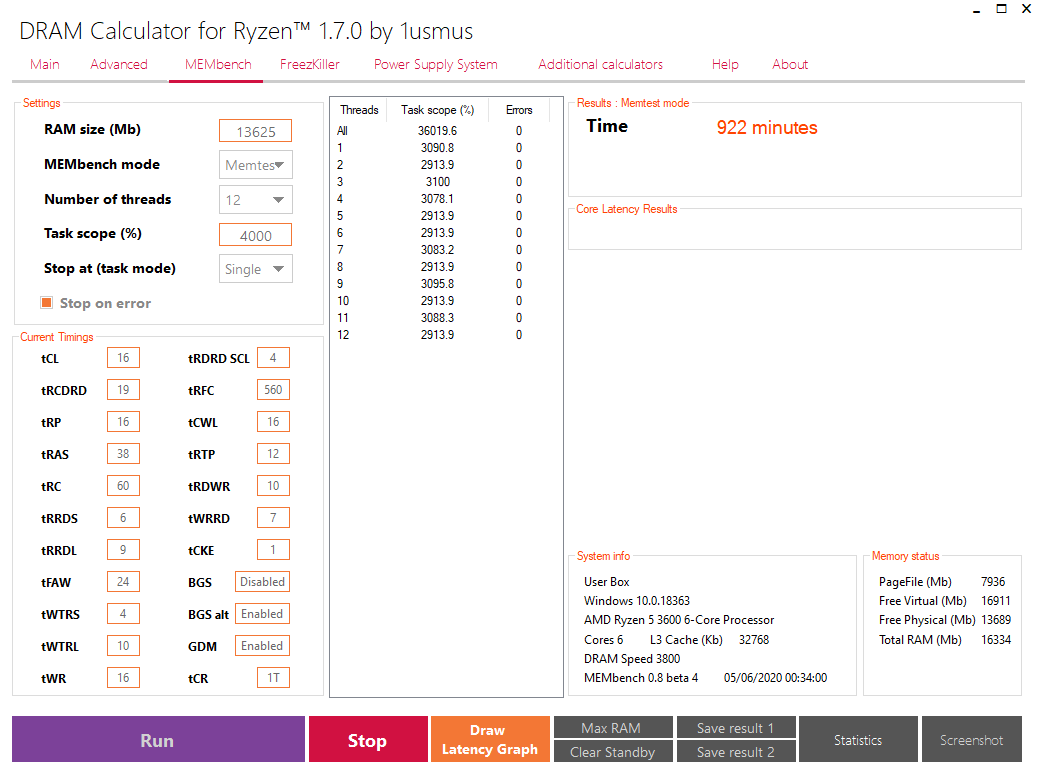Screen dimensions: 1040x780
Task: Click the Max RAM button
Action: (613, 727)
